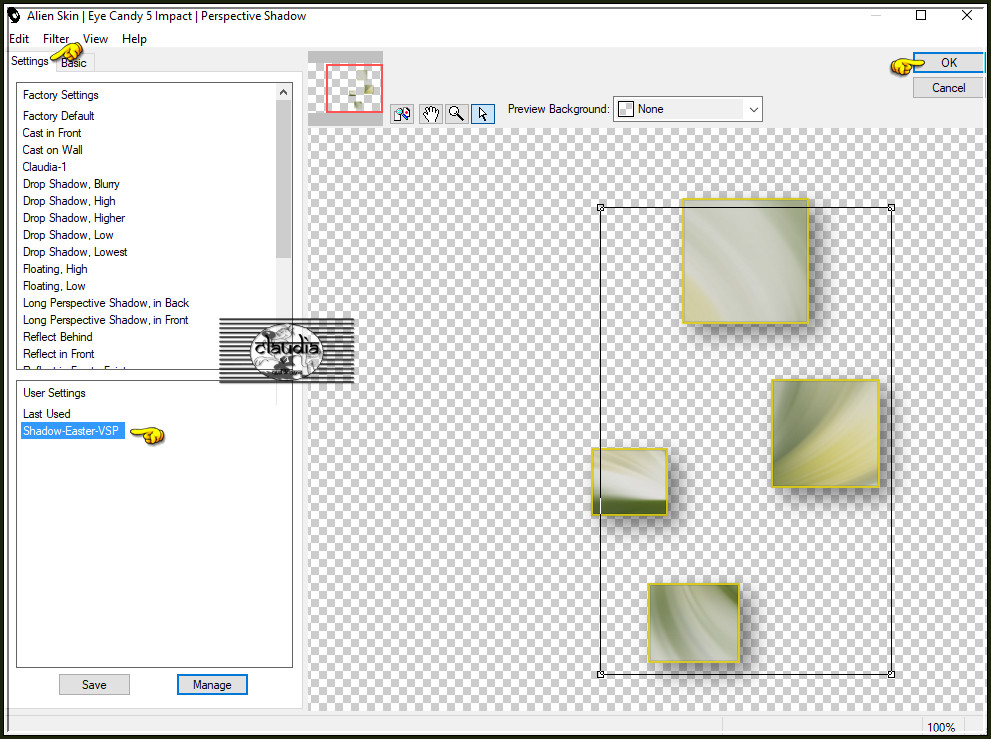Image resolution: width=991 pixels, height=739 pixels.
Task: Click the show original preview toggle icon
Action: 402,114
